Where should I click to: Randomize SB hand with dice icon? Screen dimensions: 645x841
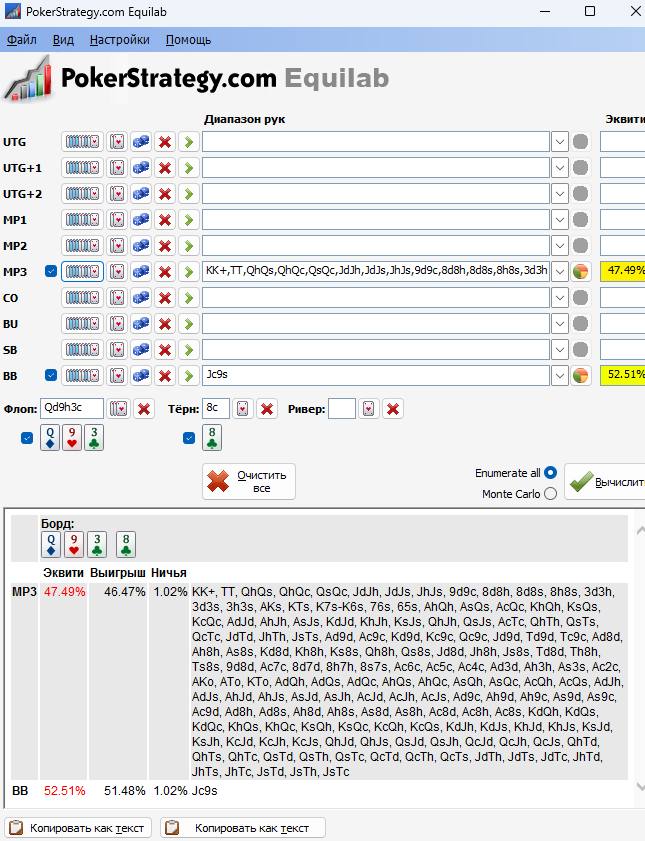141,350
